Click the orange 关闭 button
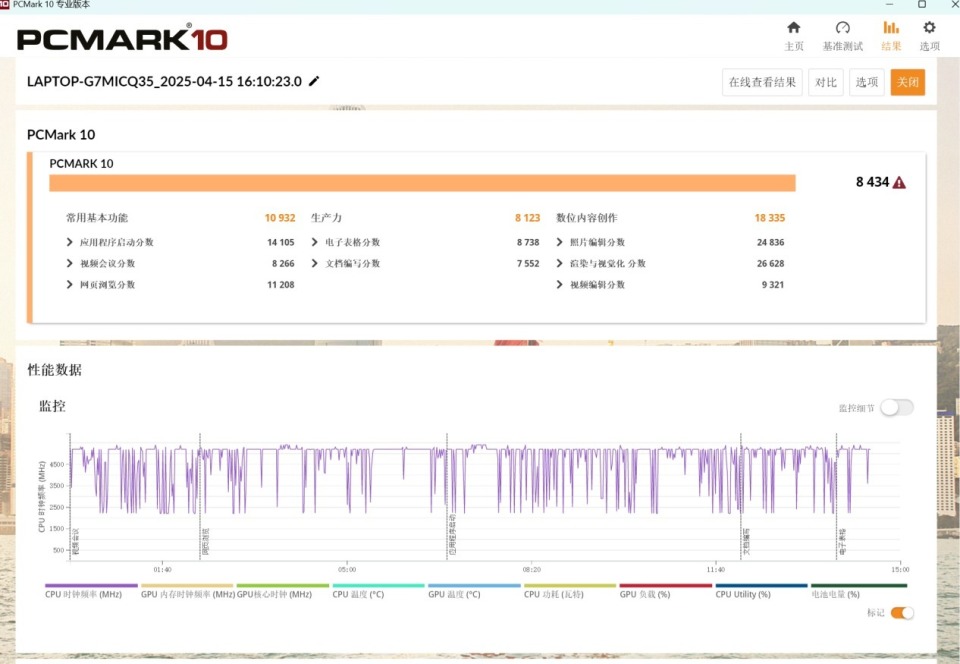This screenshot has height=664, width=960. pyautogui.click(x=907, y=82)
